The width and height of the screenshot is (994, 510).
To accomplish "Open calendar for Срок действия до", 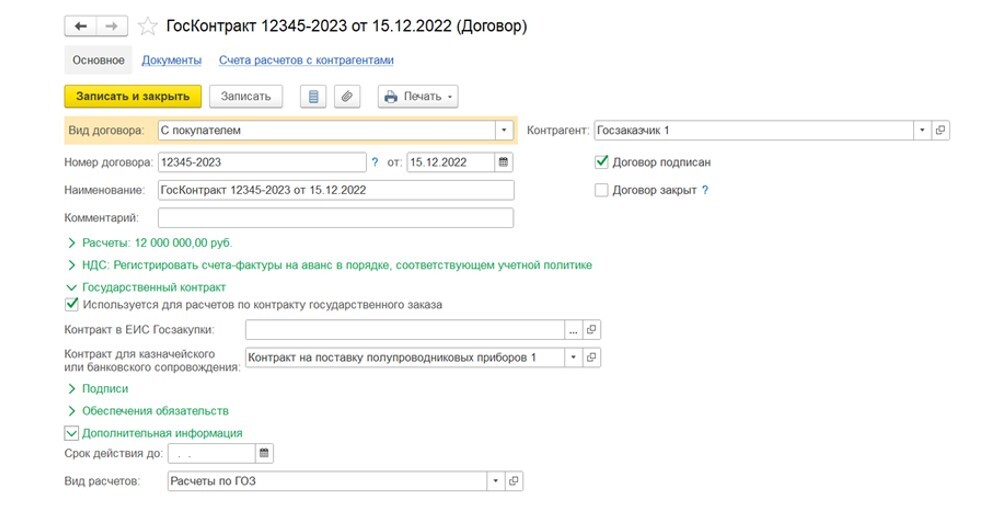I will coord(264,453).
